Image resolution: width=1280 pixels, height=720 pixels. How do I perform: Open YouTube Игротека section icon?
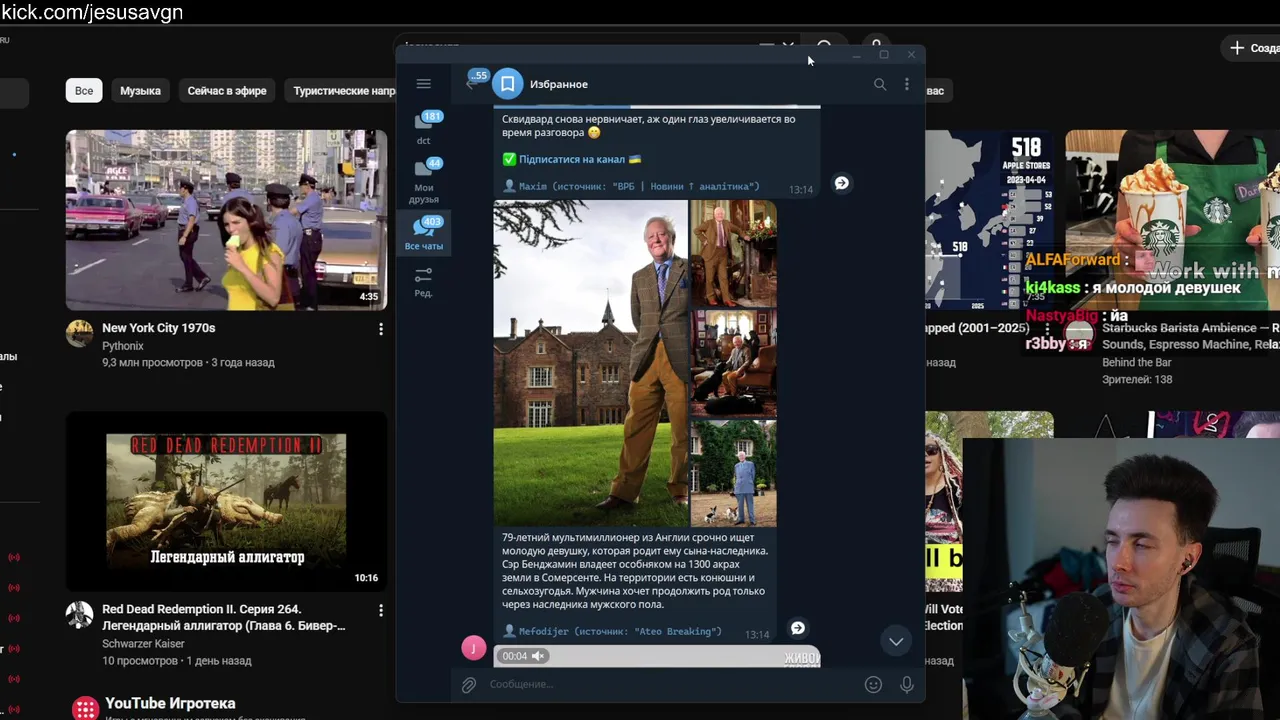(x=85, y=707)
